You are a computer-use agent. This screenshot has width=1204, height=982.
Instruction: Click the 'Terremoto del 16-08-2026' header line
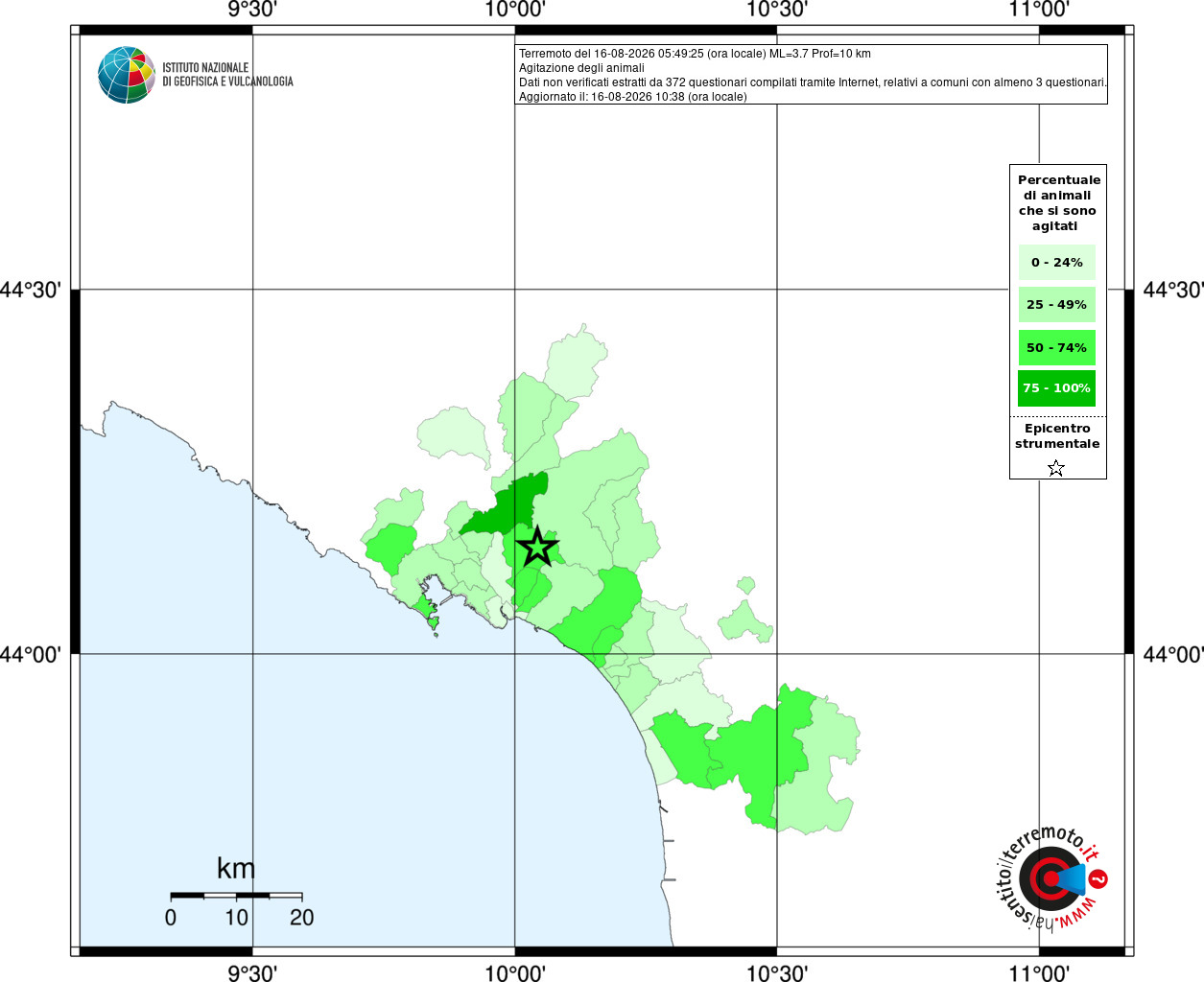click(695, 54)
